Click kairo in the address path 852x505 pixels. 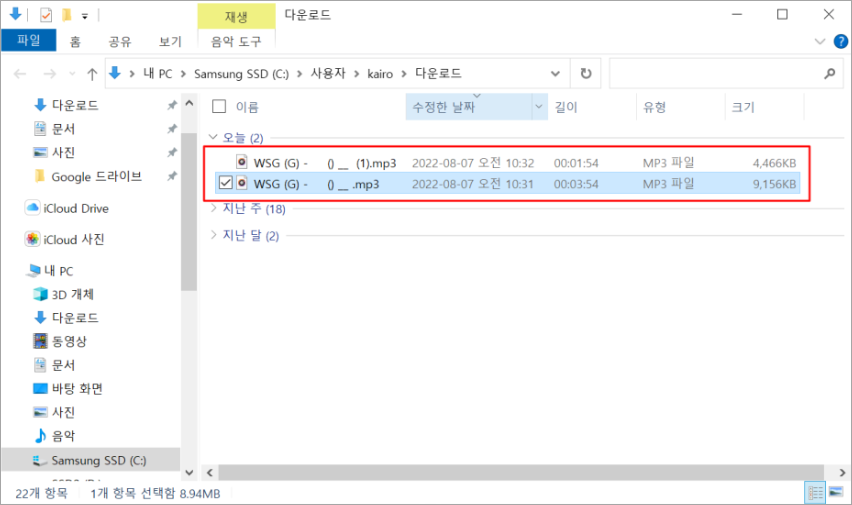click(380, 73)
